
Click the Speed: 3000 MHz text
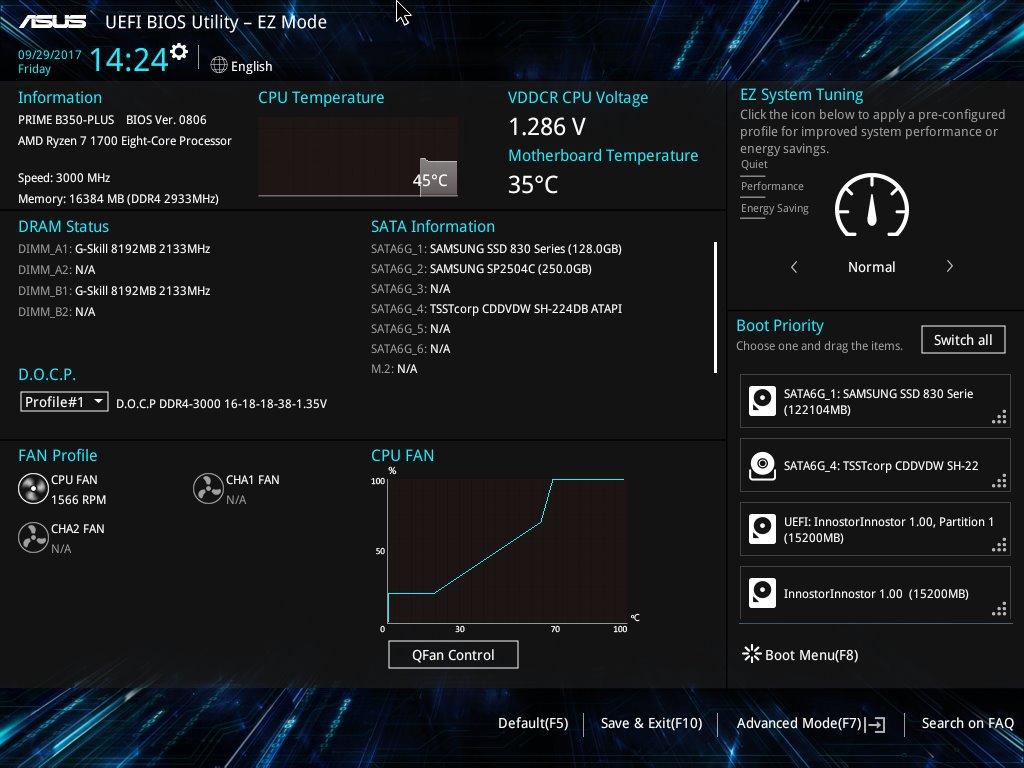tap(64, 178)
